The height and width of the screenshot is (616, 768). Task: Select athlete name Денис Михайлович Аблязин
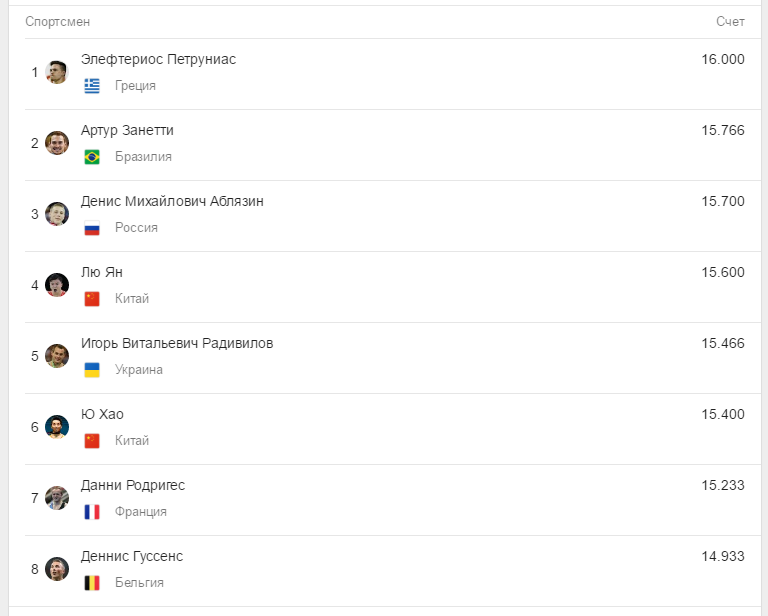pos(172,201)
